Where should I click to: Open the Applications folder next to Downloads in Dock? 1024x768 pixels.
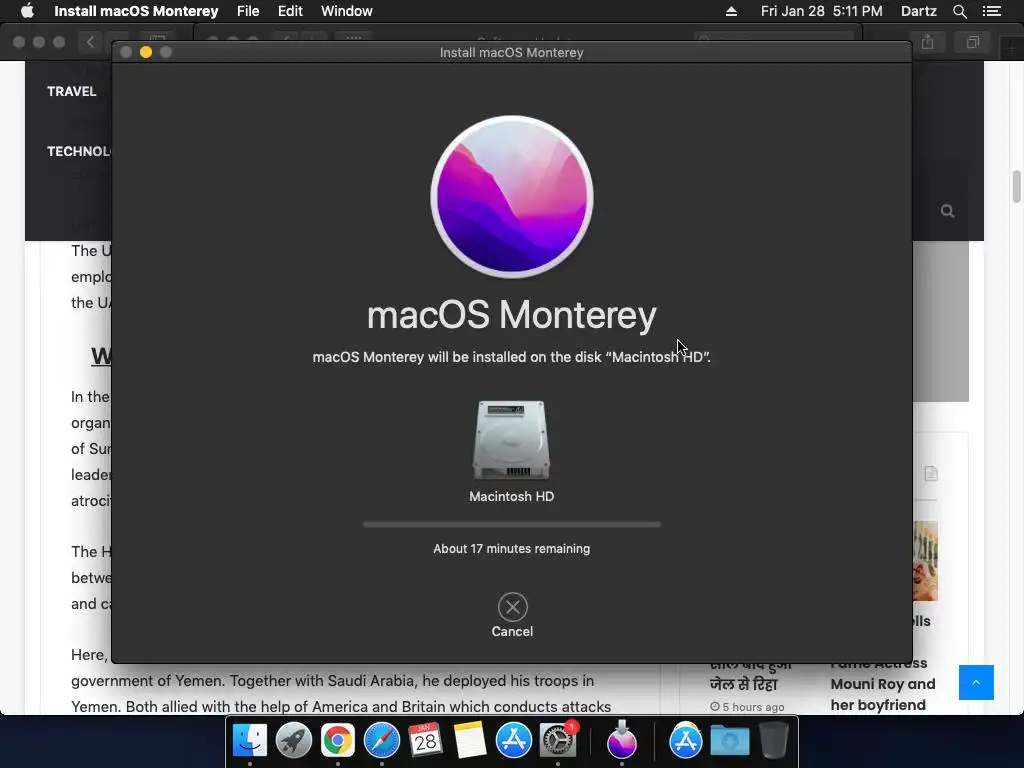click(x=686, y=741)
